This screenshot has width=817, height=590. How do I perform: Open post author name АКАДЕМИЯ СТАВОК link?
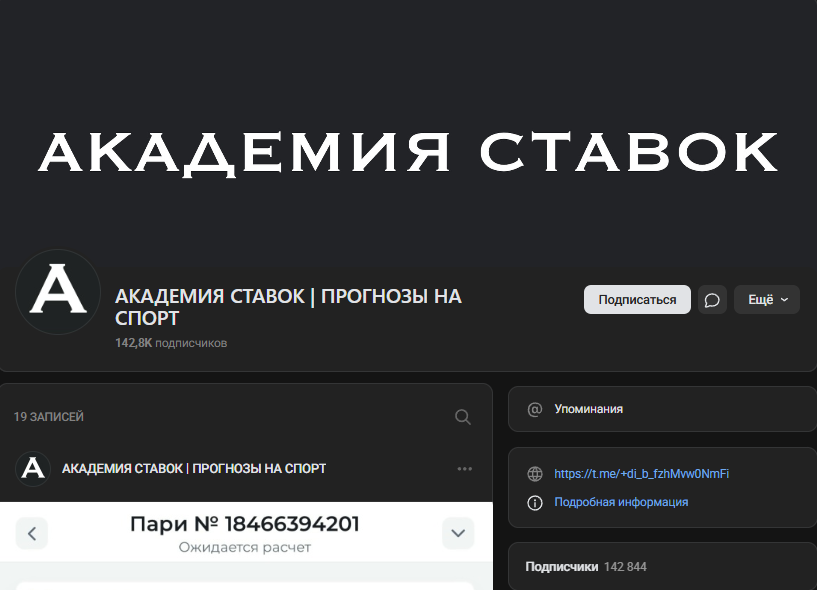194,469
